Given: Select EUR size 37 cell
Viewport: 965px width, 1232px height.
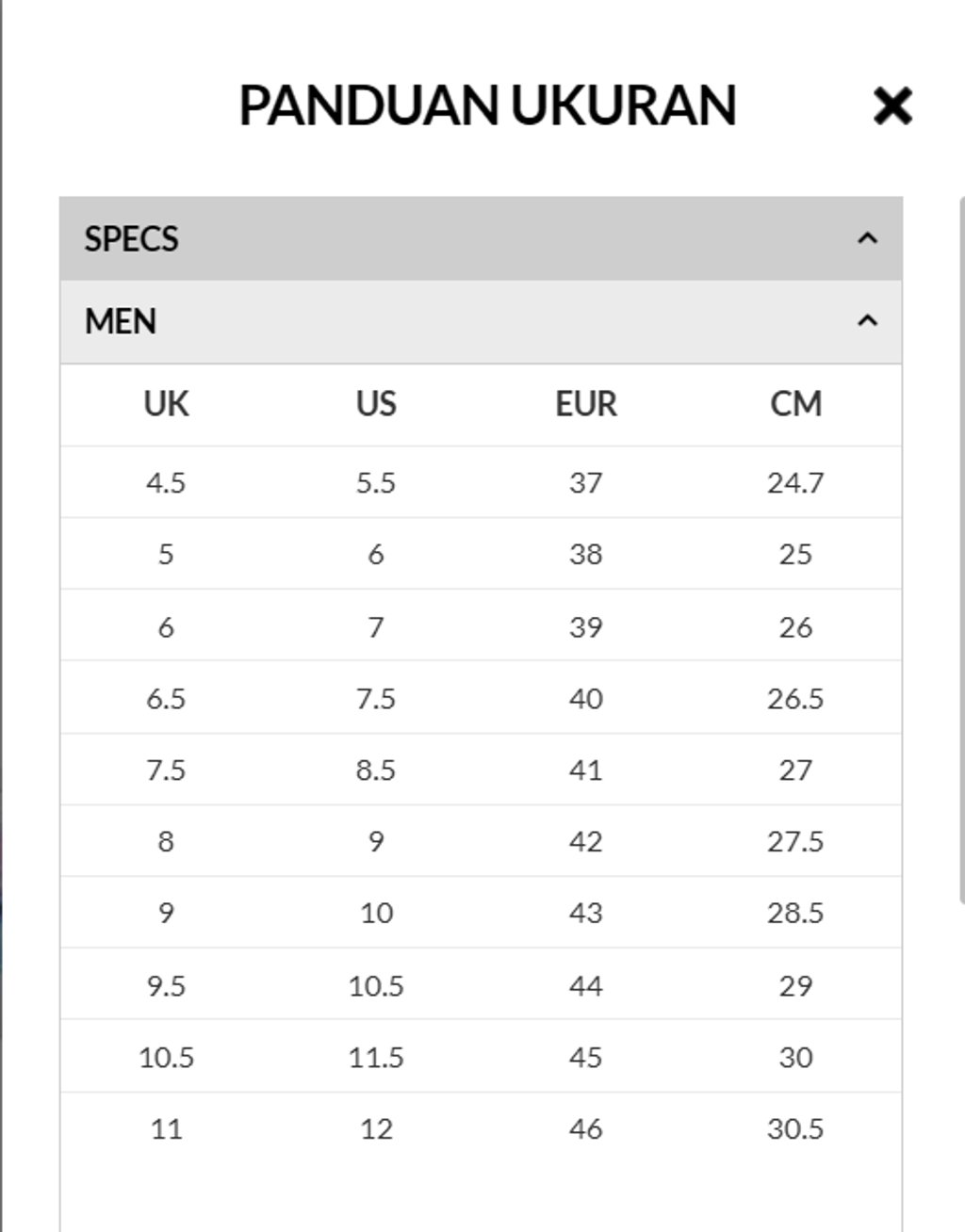Looking at the screenshot, I should pyautogui.click(x=585, y=483).
